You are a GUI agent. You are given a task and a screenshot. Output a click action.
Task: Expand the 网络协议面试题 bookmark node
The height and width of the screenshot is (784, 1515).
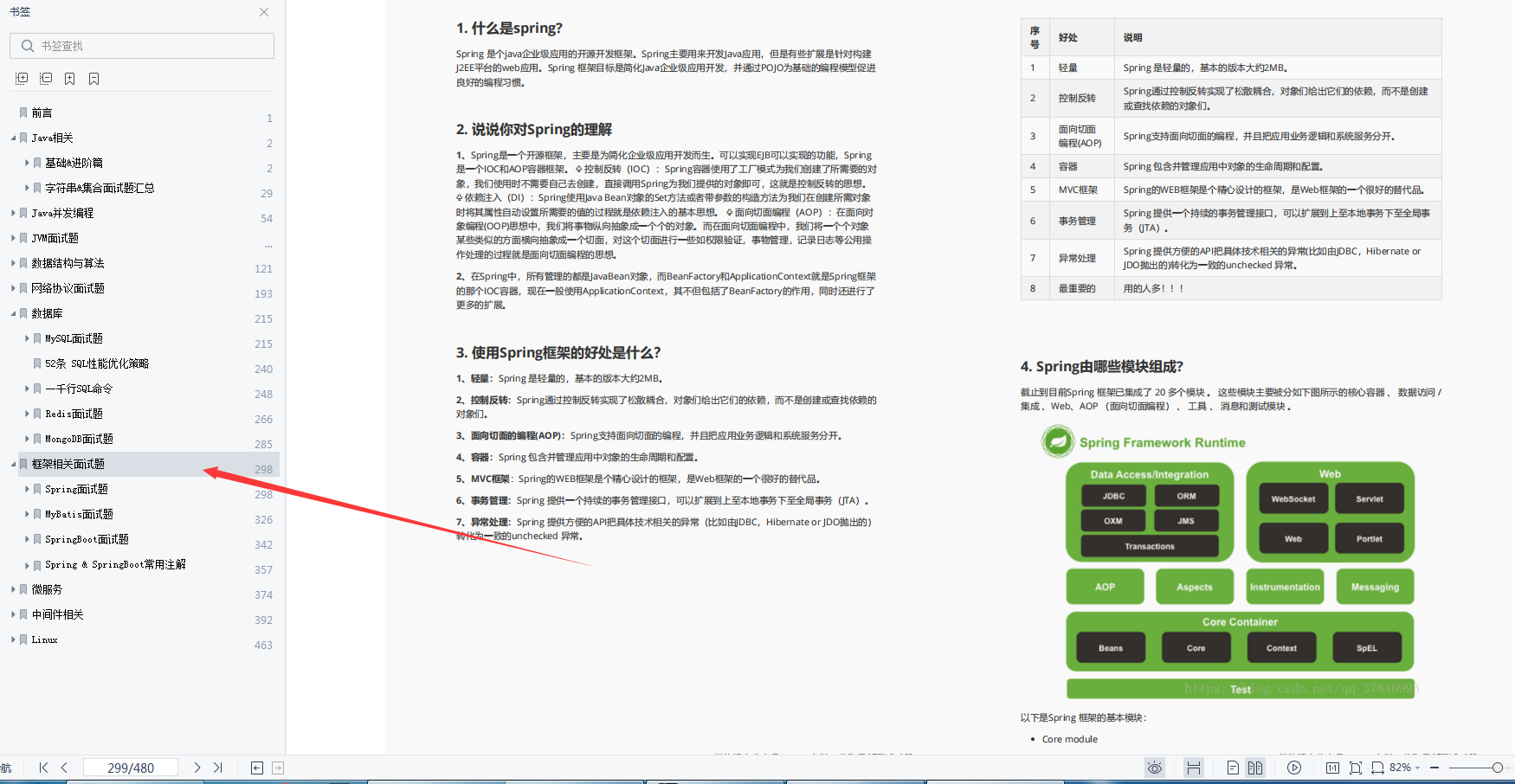point(13,288)
